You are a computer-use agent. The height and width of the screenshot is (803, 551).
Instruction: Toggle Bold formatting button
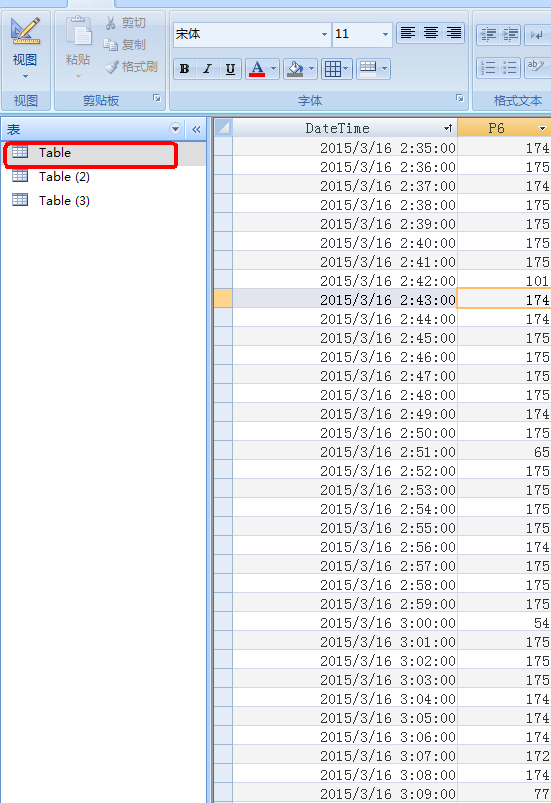tap(184, 69)
